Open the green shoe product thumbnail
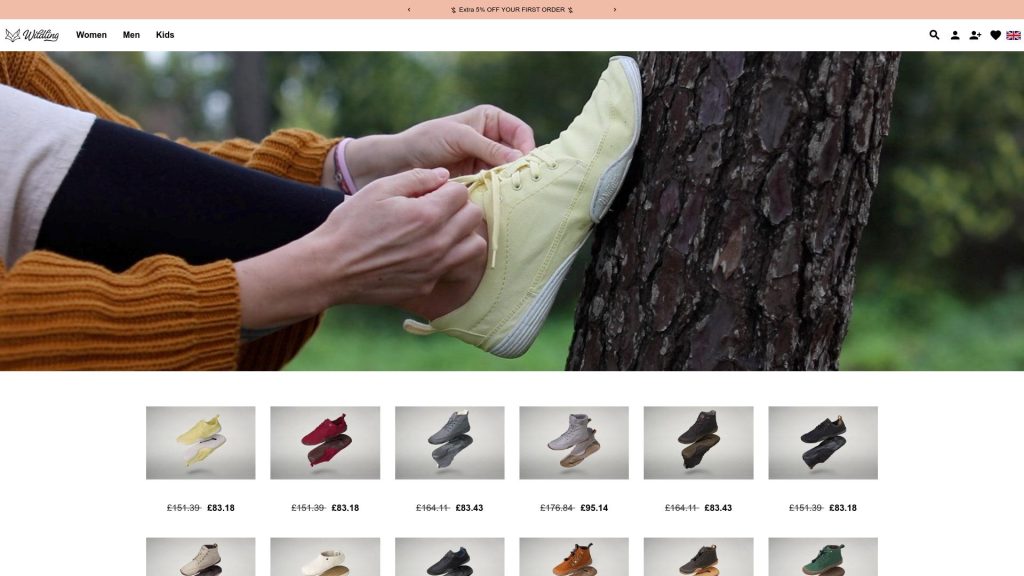 point(822,557)
